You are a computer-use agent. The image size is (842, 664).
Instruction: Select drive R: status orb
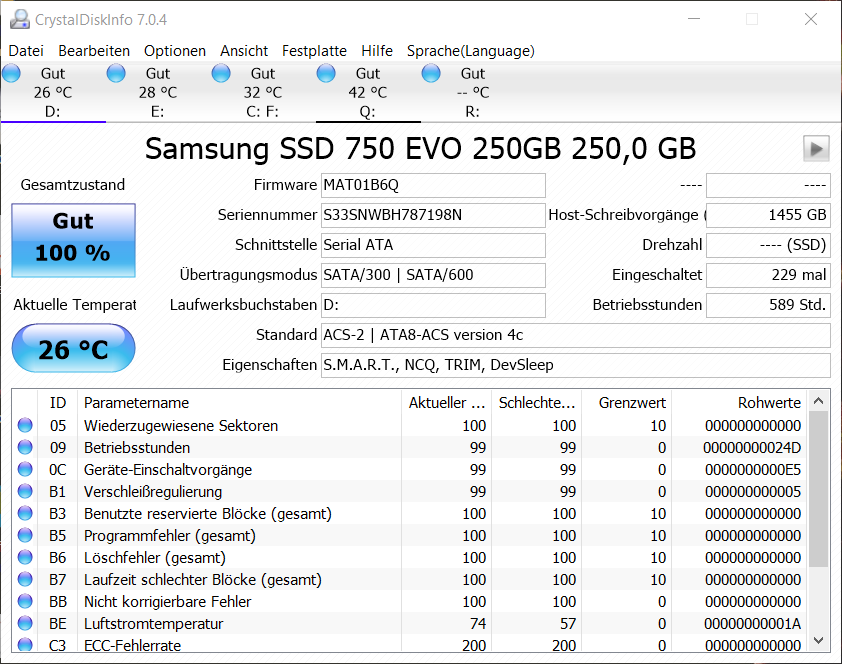[x=431, y=74]
